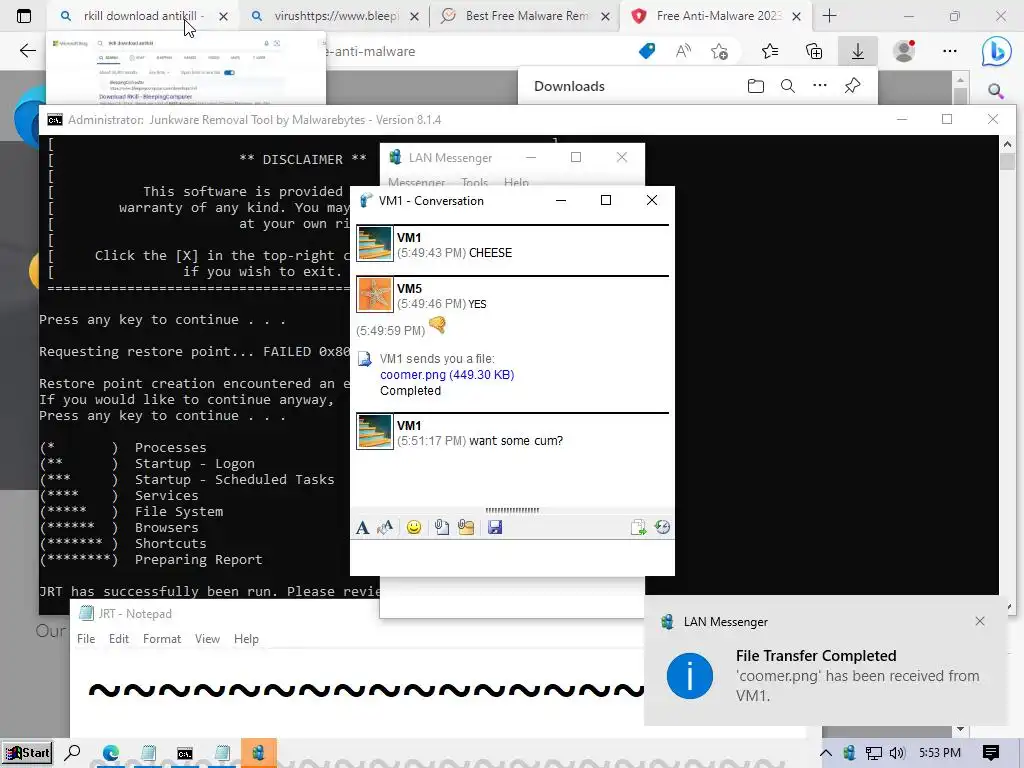Switch to Edge from the taskbar
The width and height of the screenshot is (1024, 768).
[x=110, y=753]
